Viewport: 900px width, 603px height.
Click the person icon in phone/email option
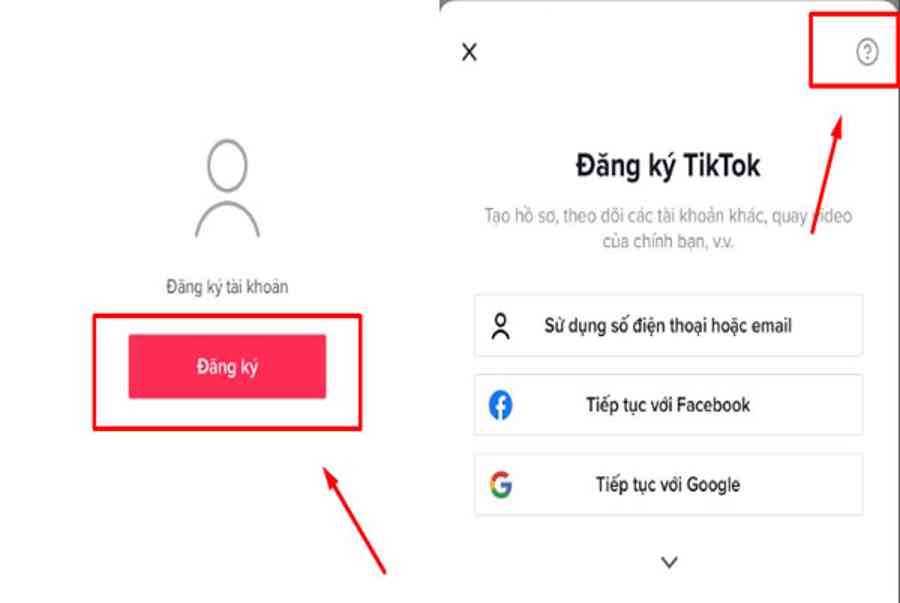click(x=501, y=326)
